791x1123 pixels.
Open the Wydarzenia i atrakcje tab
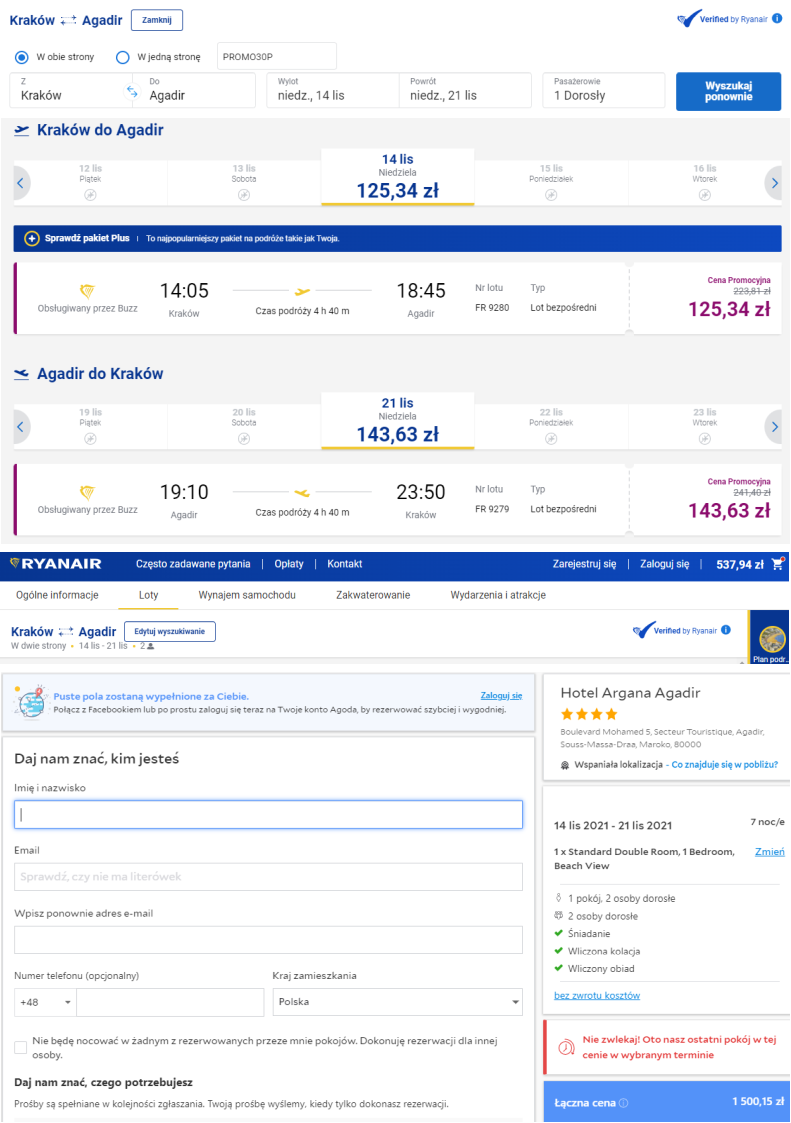coord(498,595)
